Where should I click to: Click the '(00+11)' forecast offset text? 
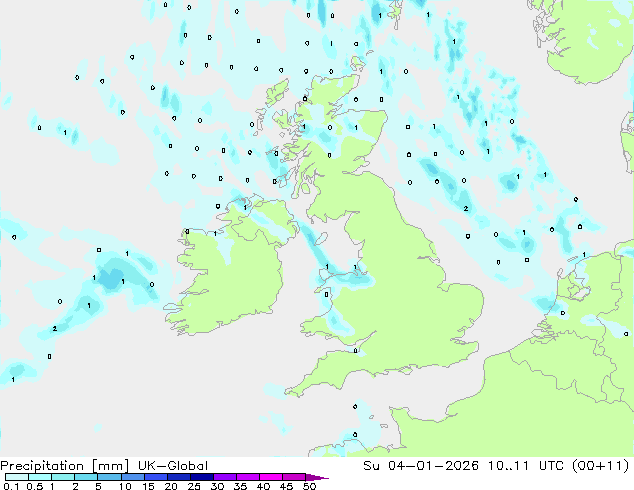601,466
